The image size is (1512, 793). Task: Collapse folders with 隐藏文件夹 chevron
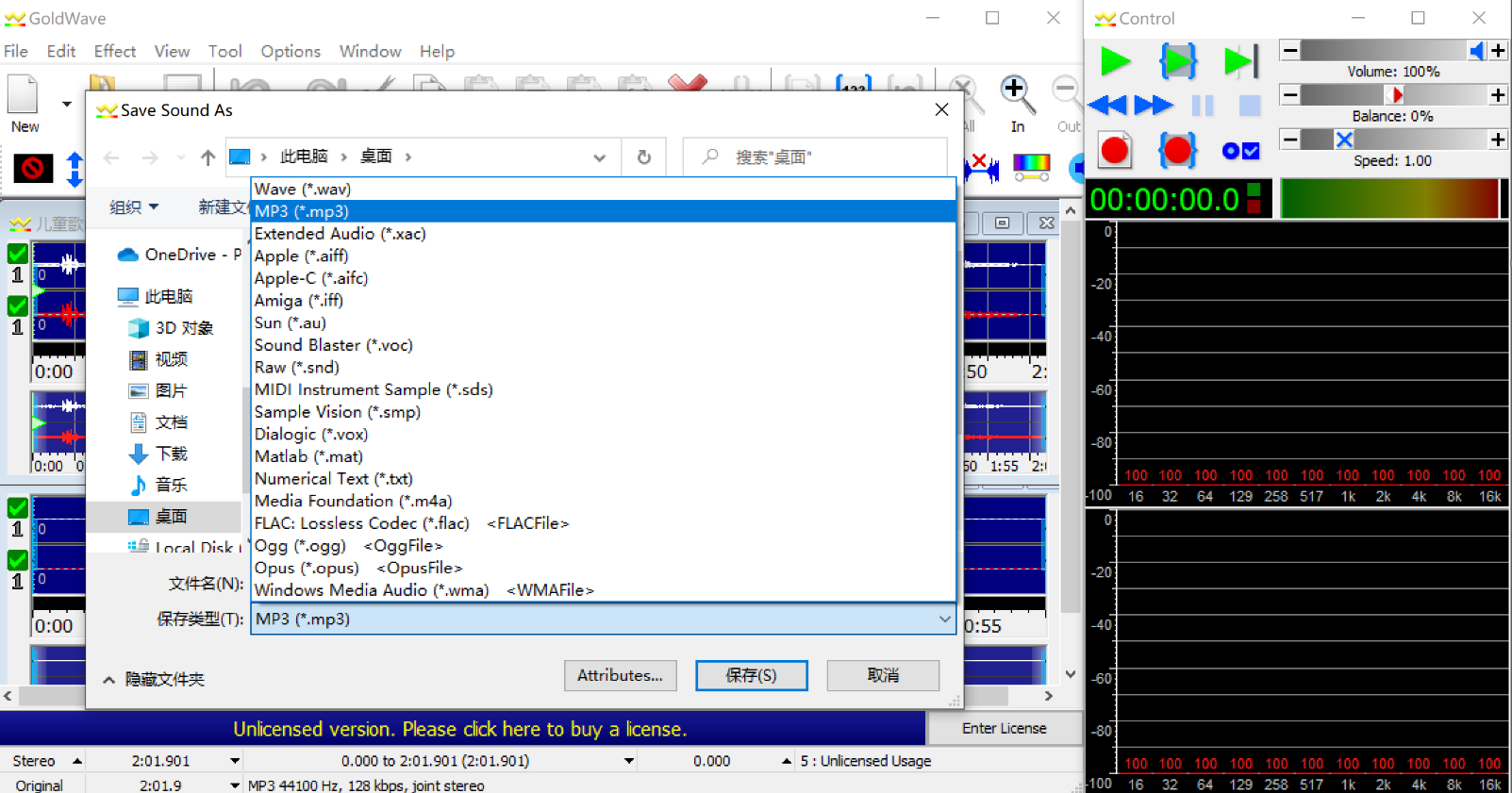tap(109, 680)
